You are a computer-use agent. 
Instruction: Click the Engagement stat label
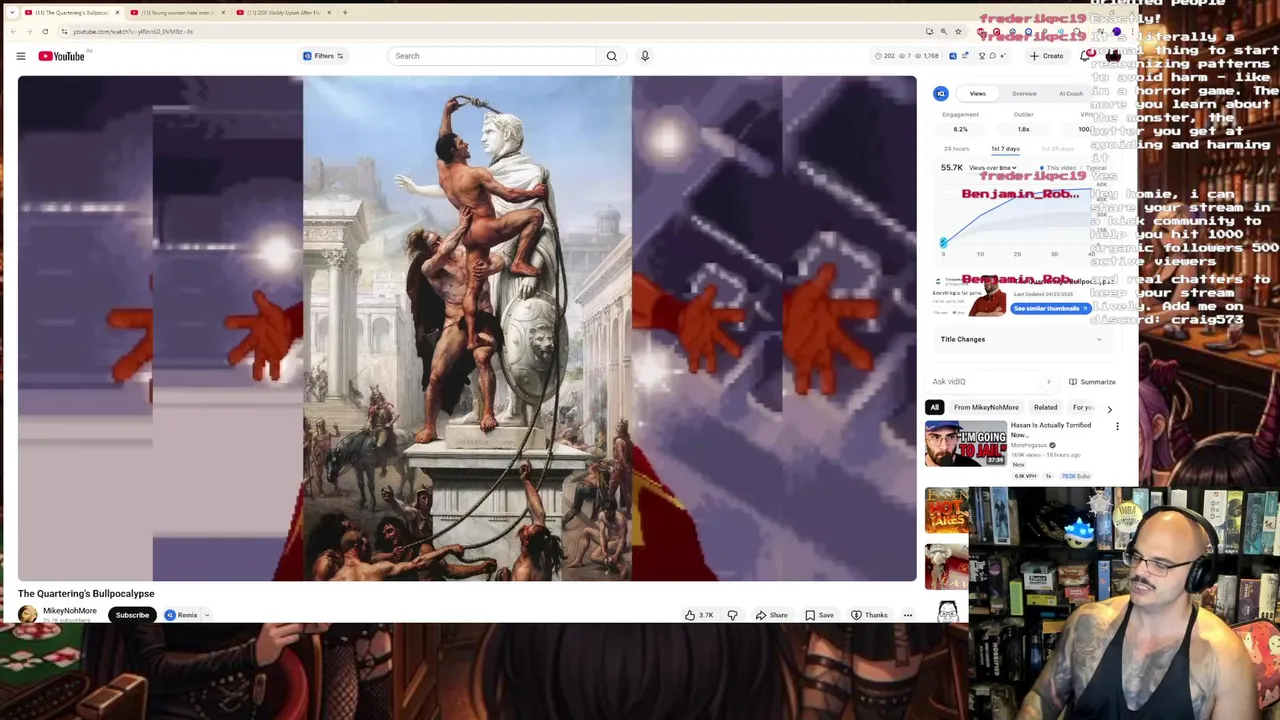[x=960, y=114]
